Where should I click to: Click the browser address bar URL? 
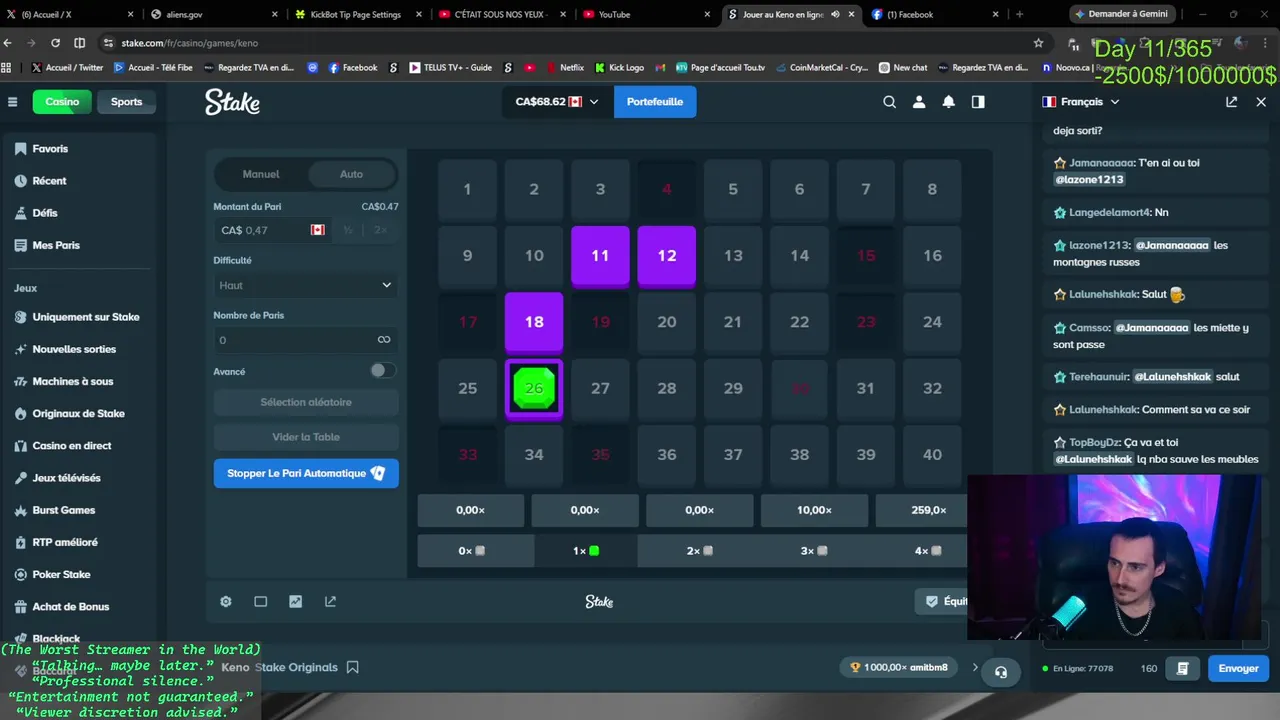pos(190,43)
